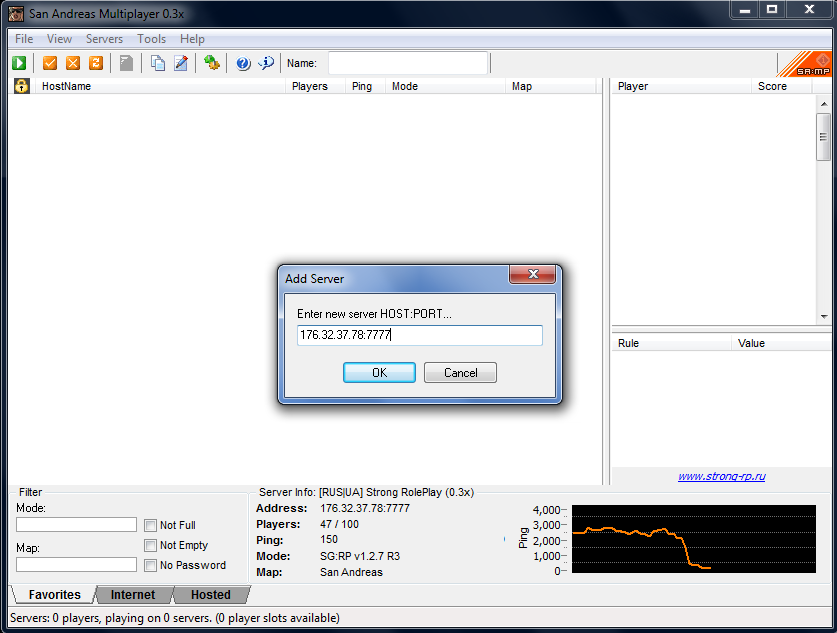837x633 pixels.
Task: Click the map value San Andreas
Action: 351,572
